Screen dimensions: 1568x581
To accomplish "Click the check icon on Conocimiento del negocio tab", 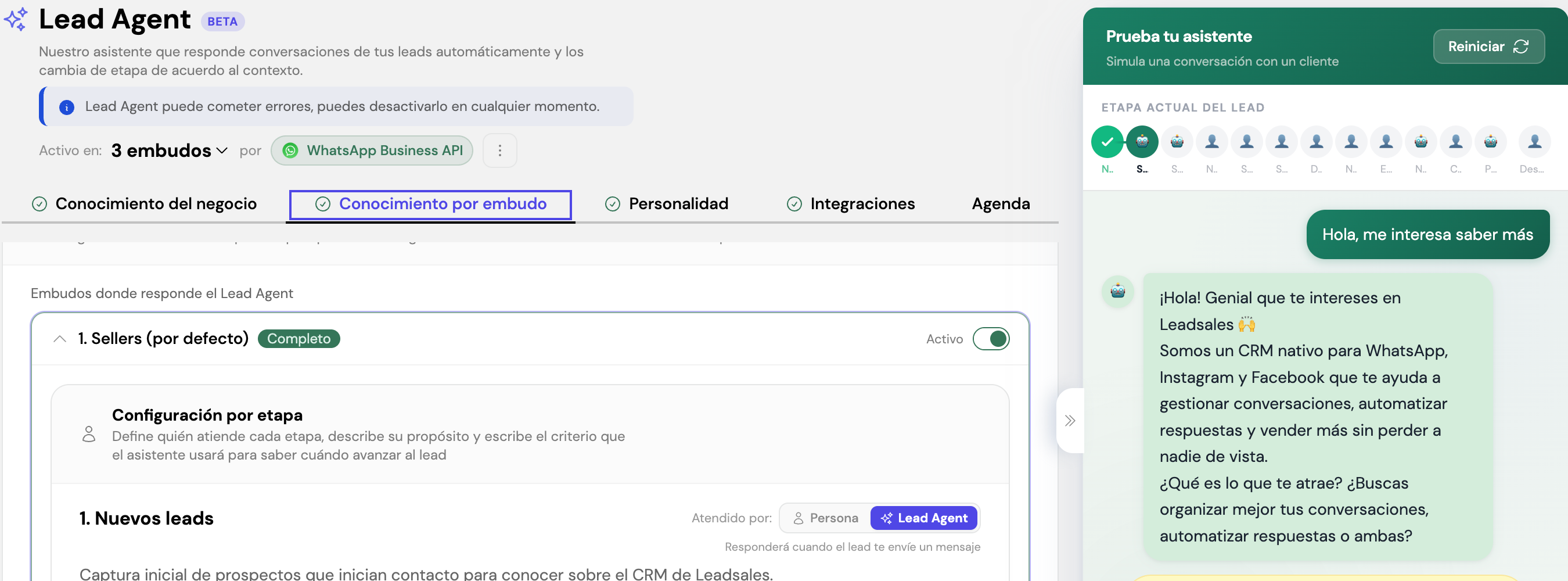I will [x=39, y=204].
